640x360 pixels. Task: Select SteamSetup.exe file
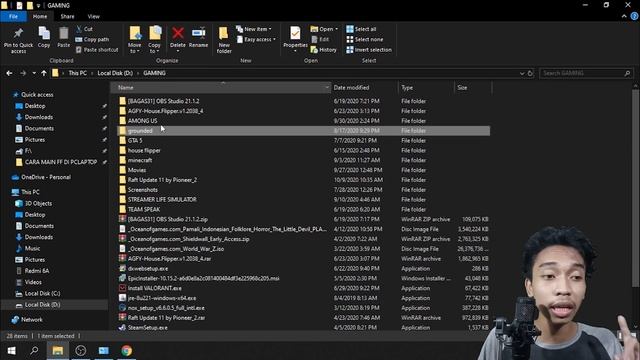tap(147, 327)
